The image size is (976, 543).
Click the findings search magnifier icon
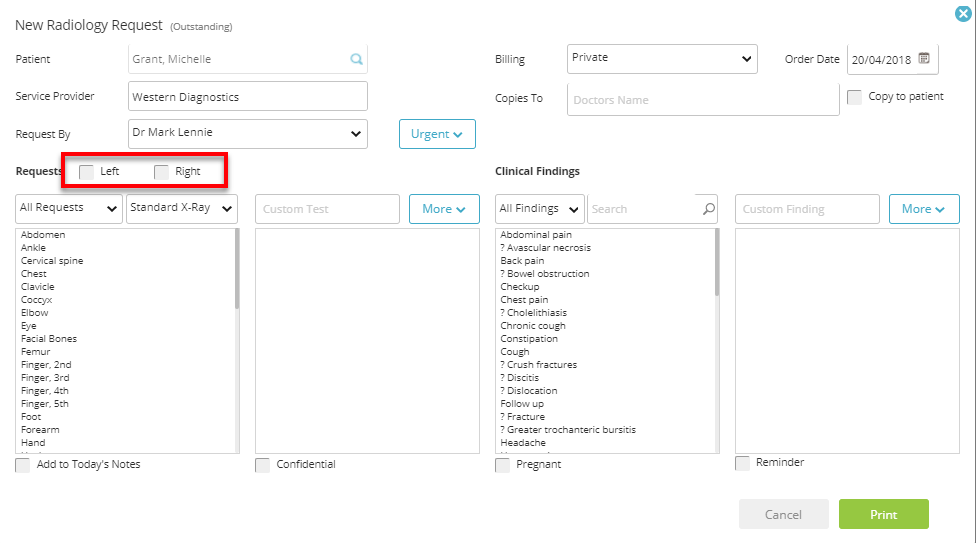pyautogui.click(x=708, y=209)
